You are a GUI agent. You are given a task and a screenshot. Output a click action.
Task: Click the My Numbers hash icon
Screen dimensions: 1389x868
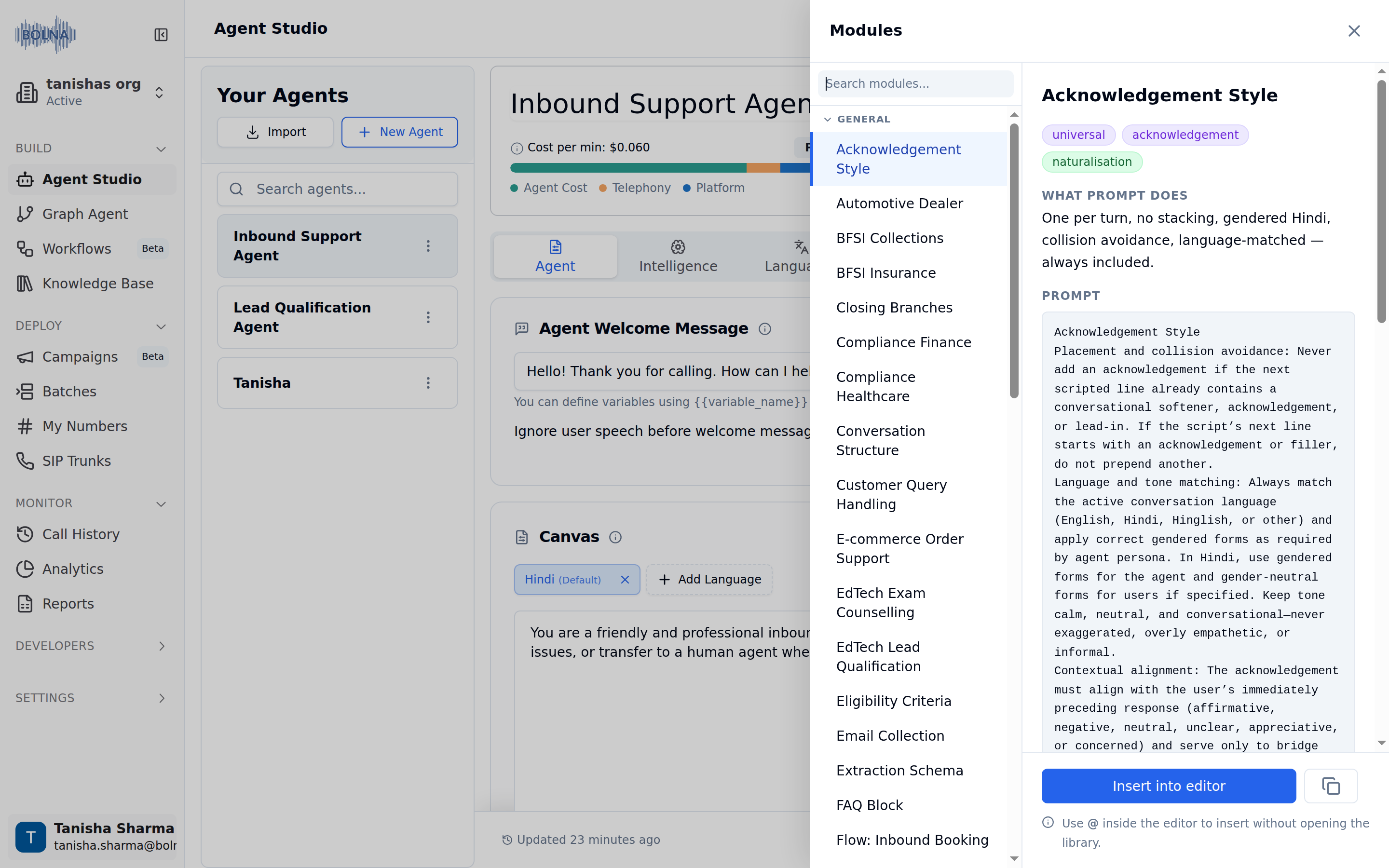coord(25,427)
